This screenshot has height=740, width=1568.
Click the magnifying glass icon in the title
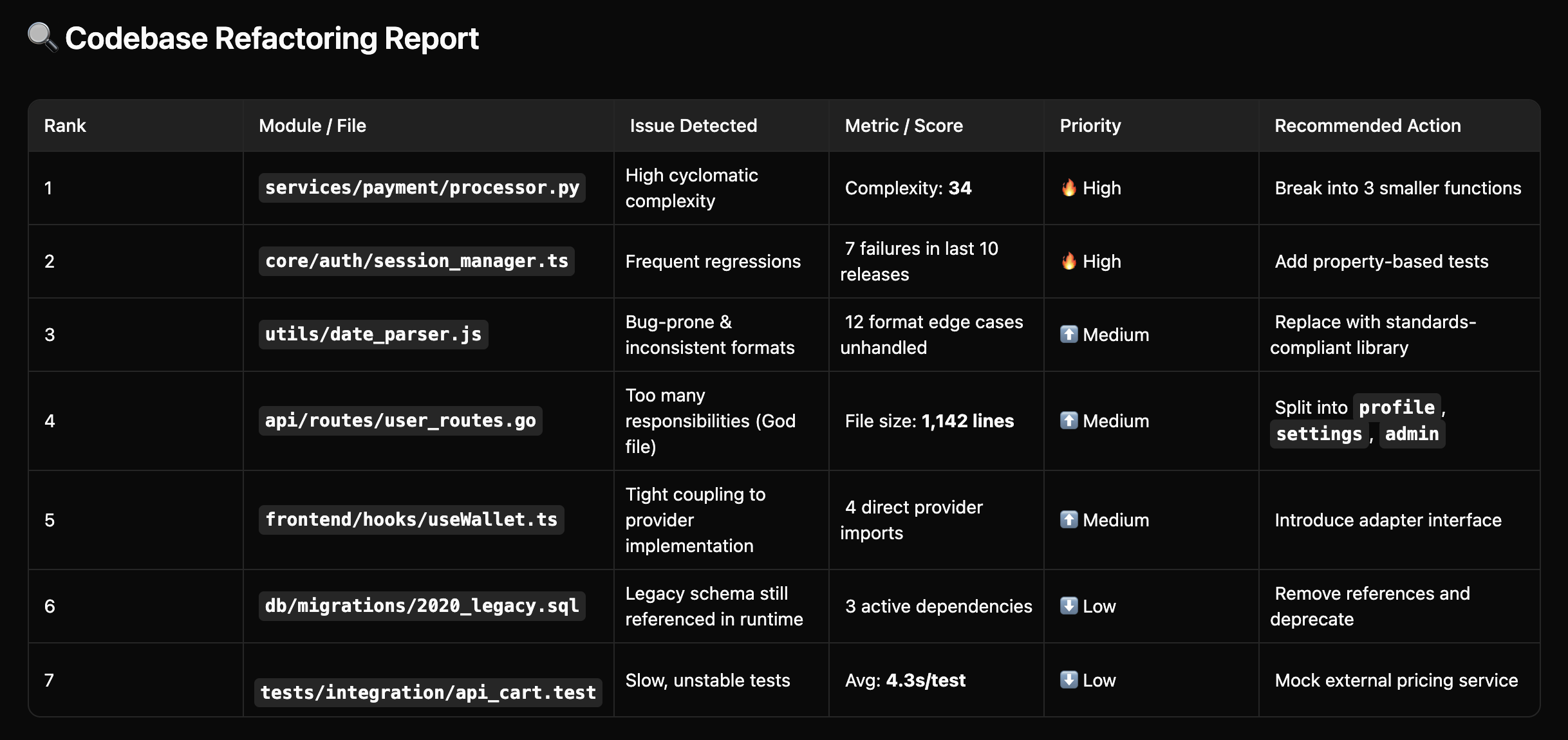coord(42,37)
